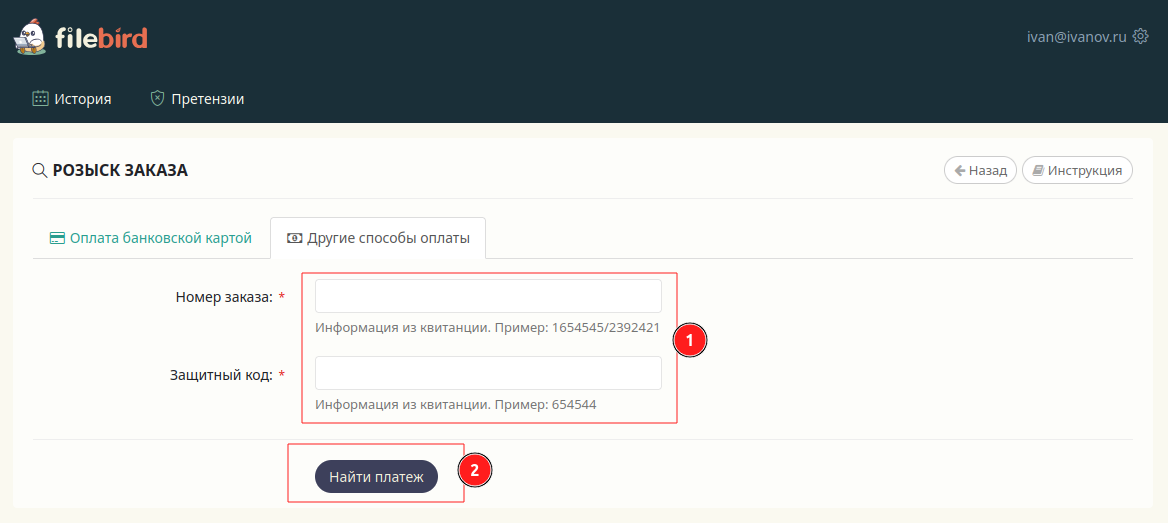This screenshot has width=1168, height=523.
Task: Click the shield icon beside Претензии
Action: [157, 99]
